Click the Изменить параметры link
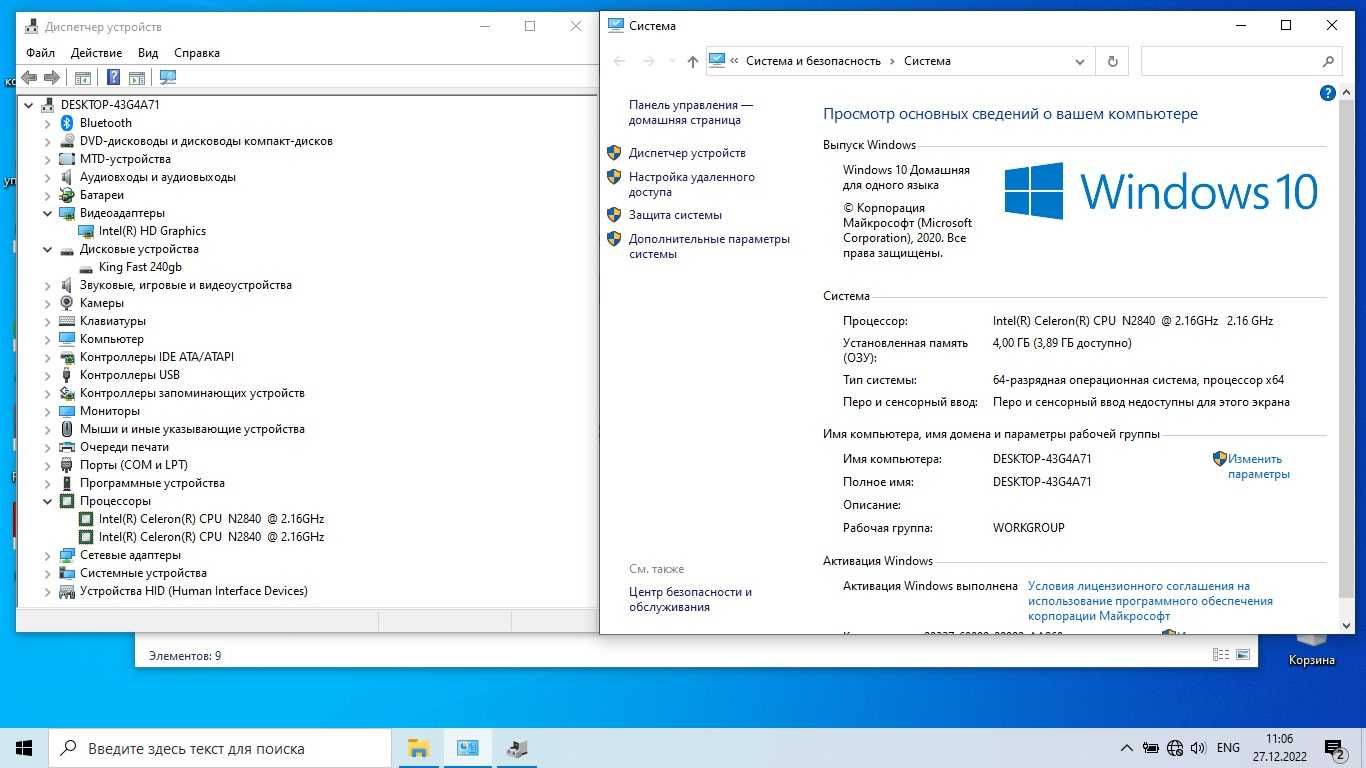Image resolution: width=1366 pixels, height=768 pixels. pyautogui.click(x=1259, y=466)
